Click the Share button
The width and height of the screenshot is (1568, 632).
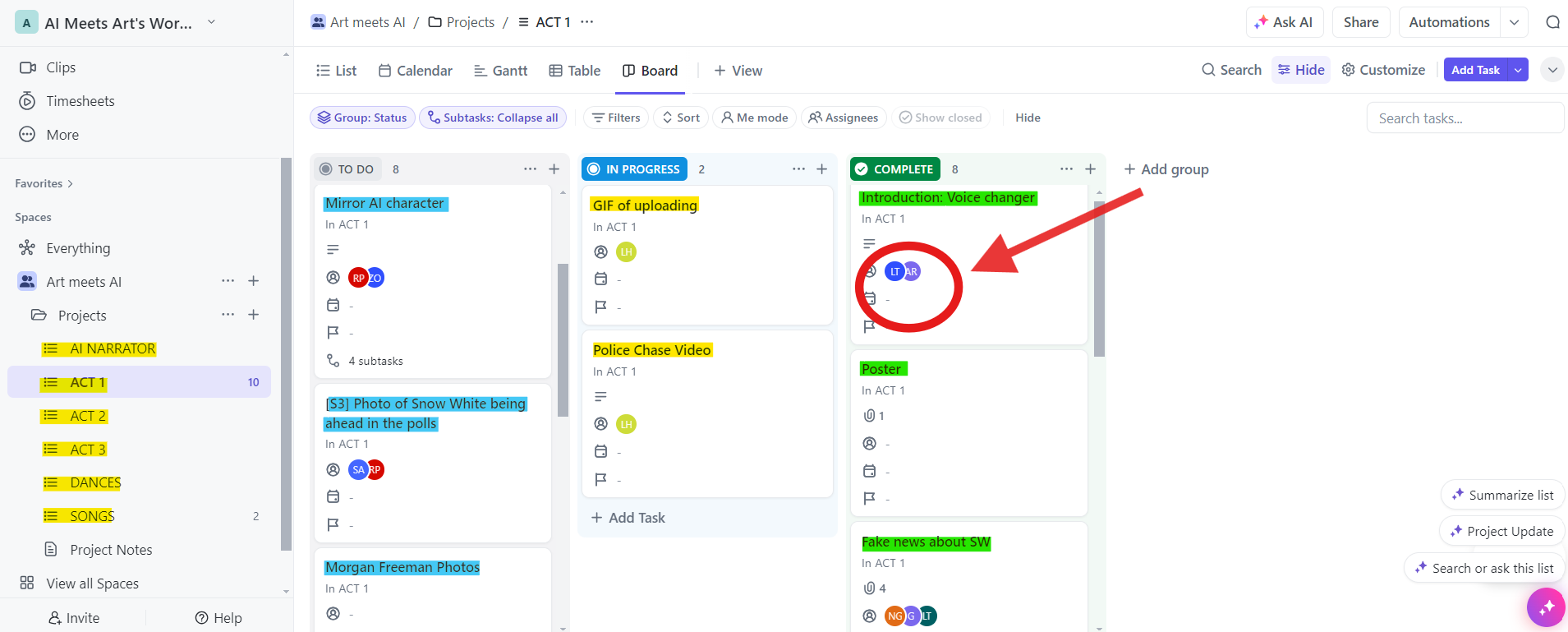(x=1361, y=22)
